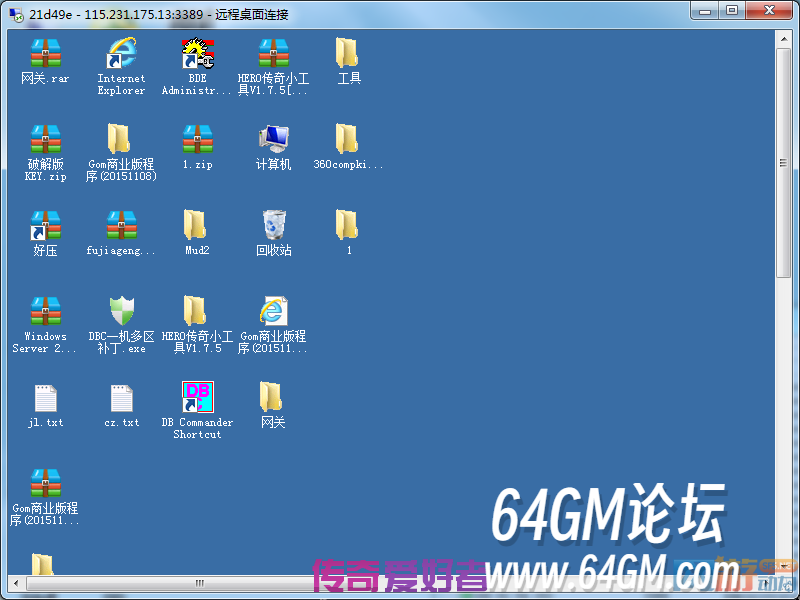
Task: Open the Gom商业版程序(20151108) folder
Action: (x=119, y=139)
